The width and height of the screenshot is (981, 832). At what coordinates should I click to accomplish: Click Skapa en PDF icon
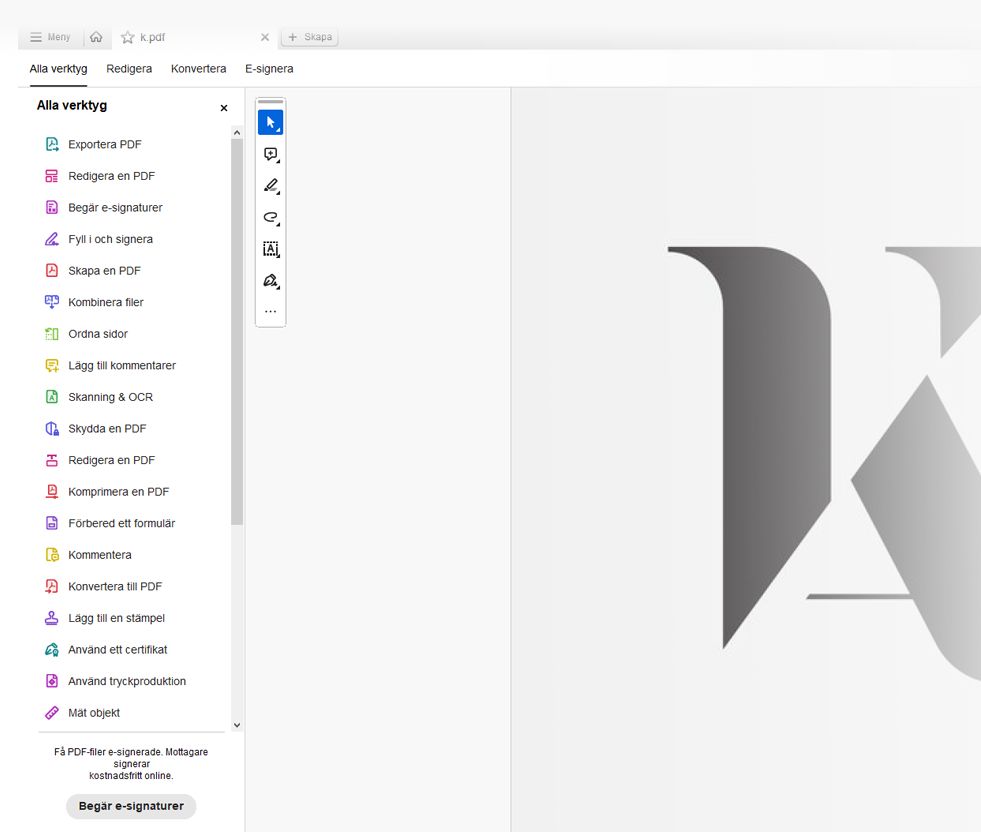52,271
